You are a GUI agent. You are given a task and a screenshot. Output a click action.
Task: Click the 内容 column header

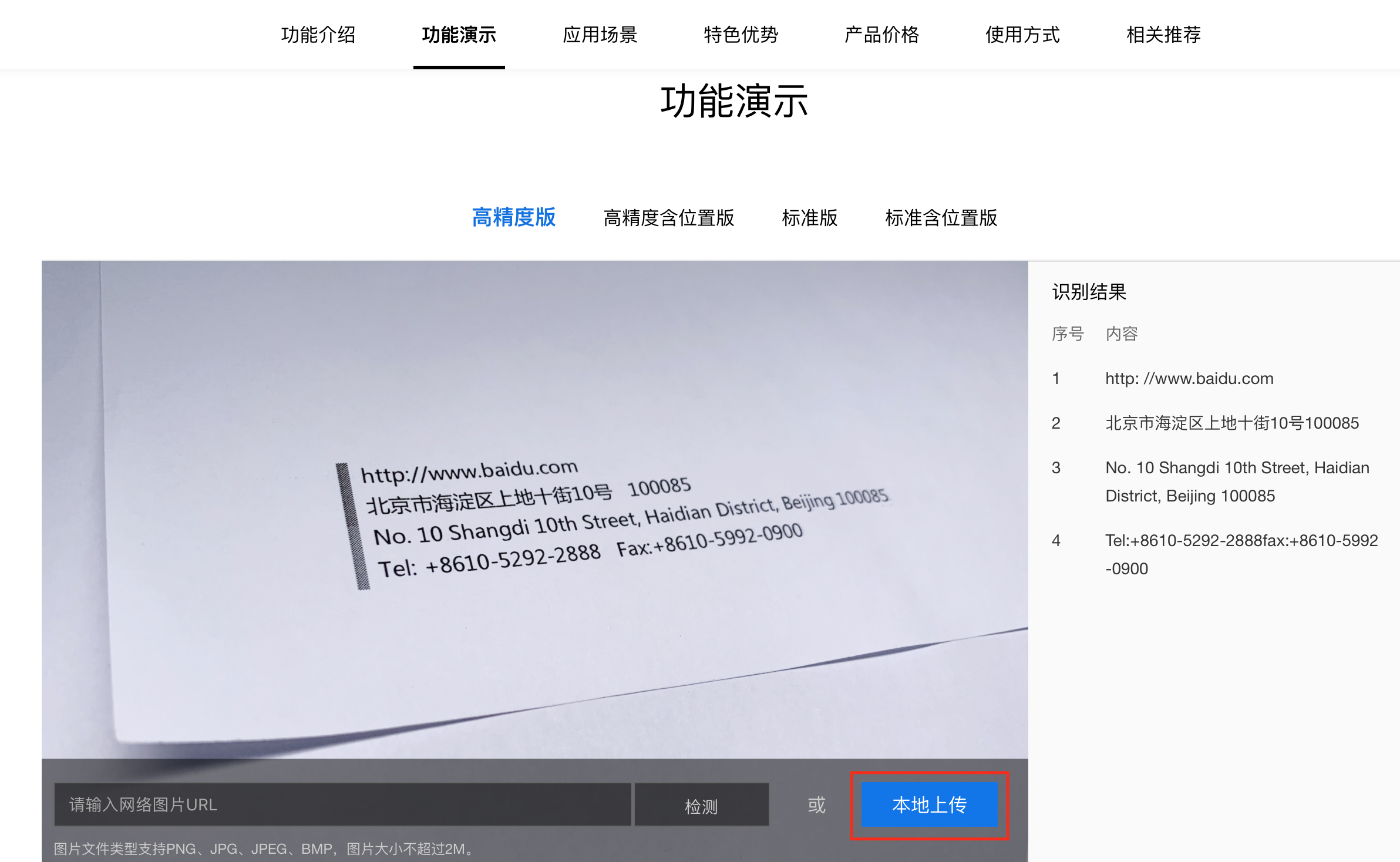(x=1122, y=334)
